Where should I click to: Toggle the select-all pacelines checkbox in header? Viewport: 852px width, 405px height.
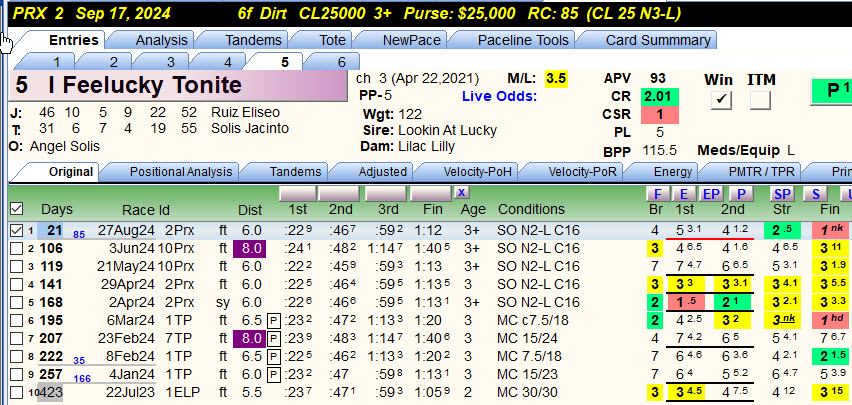[16, 209]
